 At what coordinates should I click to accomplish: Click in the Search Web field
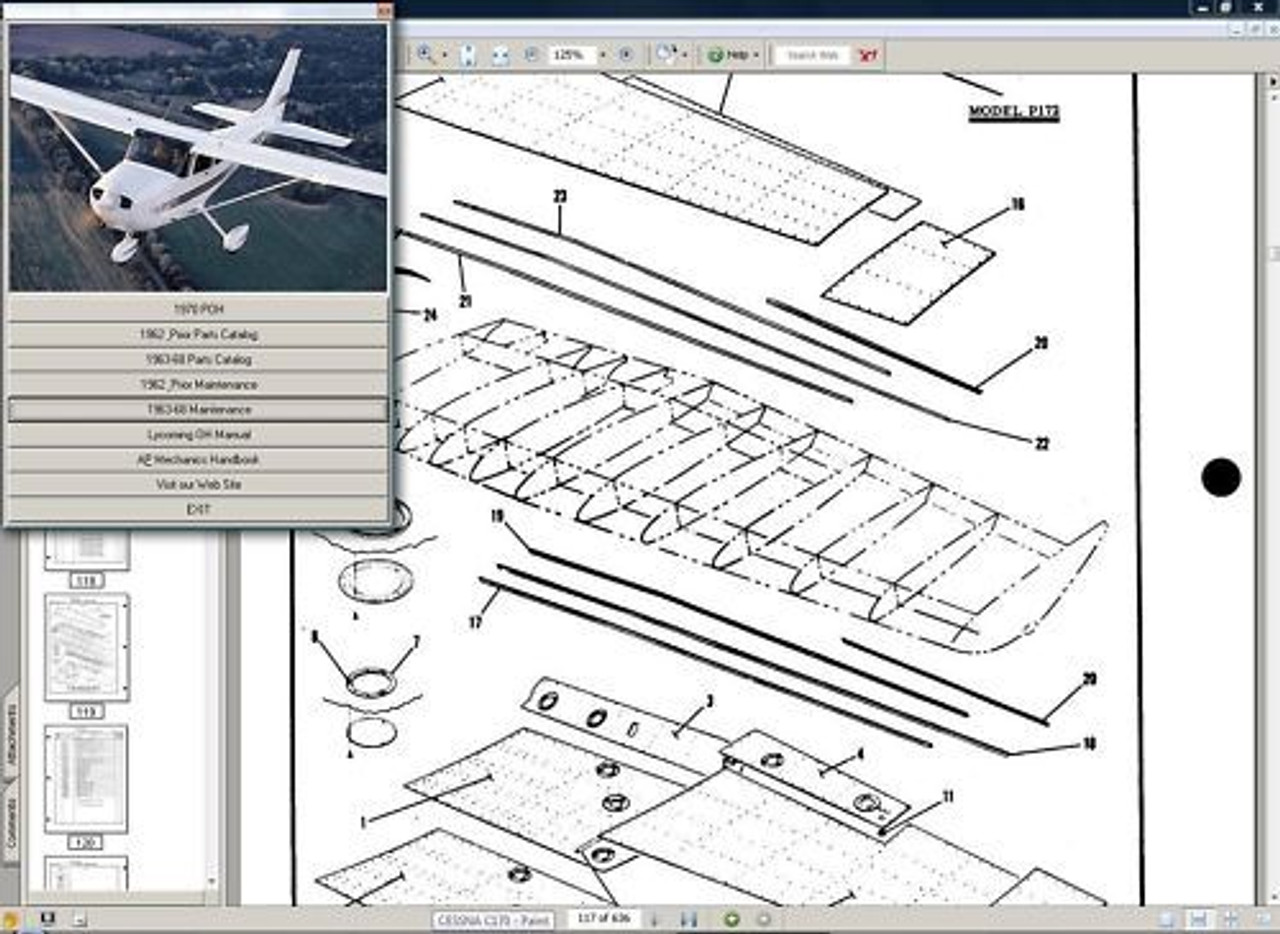812,55
